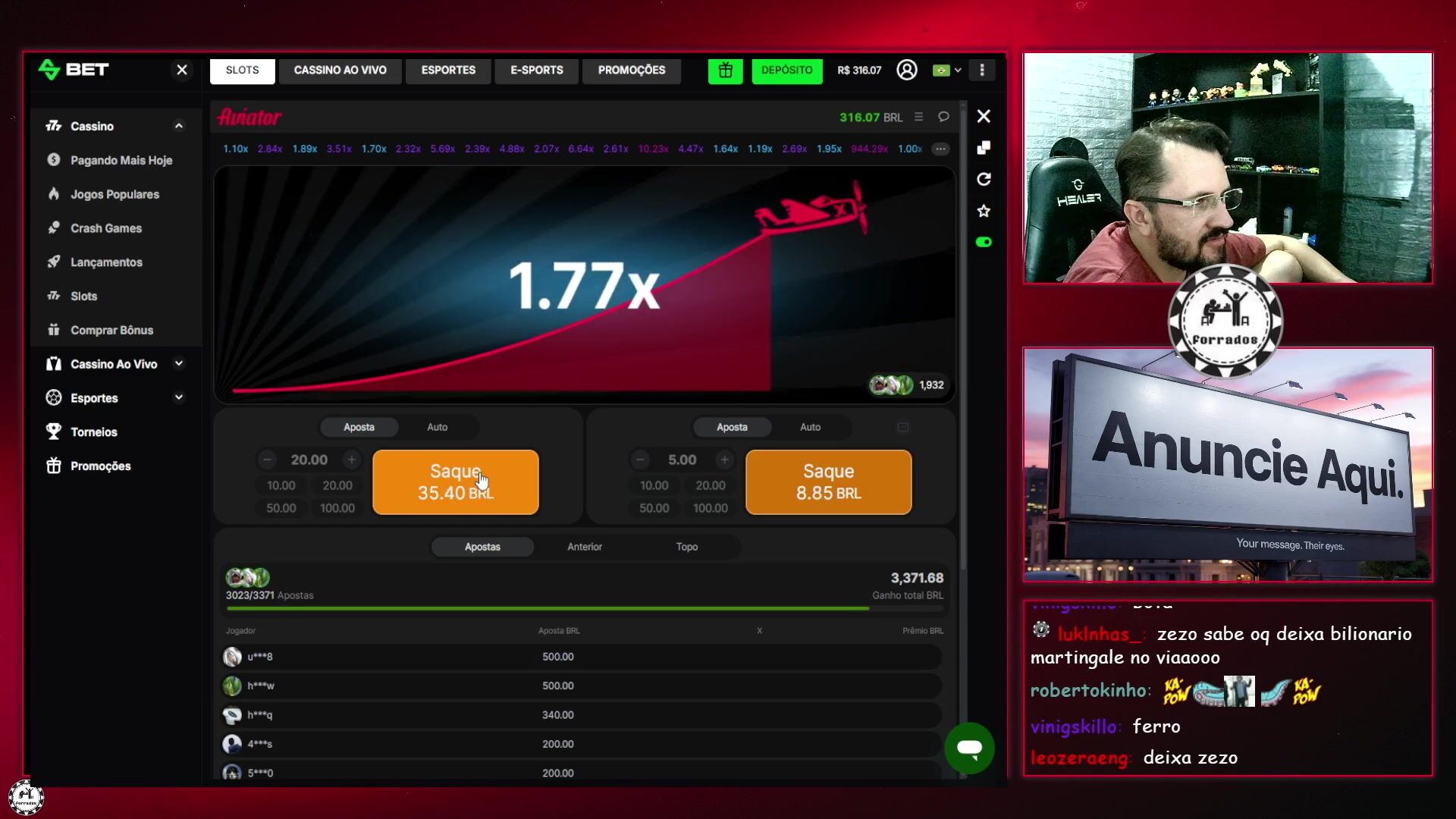Image resolution: width=1456 pixels, height=819 pixels.
Task: Open the Aviator chat bubble icon
Action: (x=943, y=117)
